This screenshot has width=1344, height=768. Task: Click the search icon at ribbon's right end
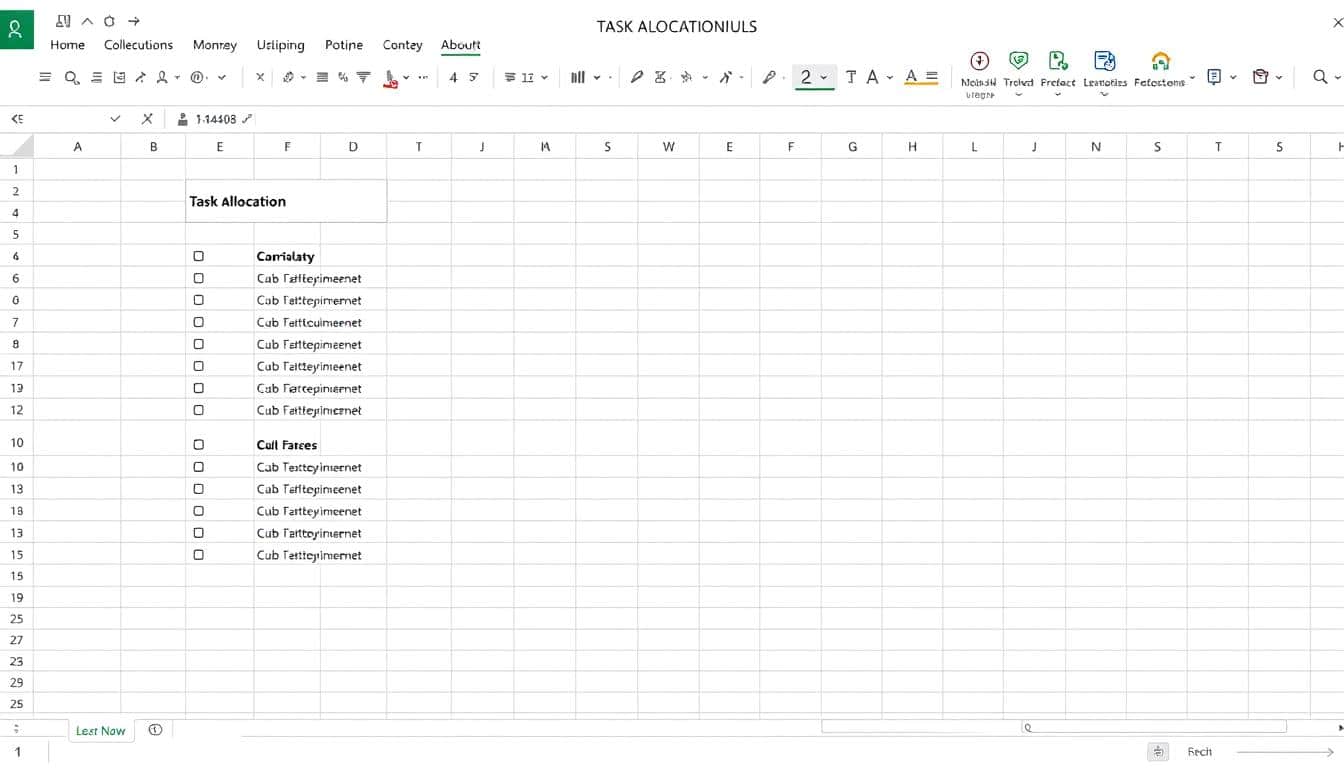point(1320,77)
